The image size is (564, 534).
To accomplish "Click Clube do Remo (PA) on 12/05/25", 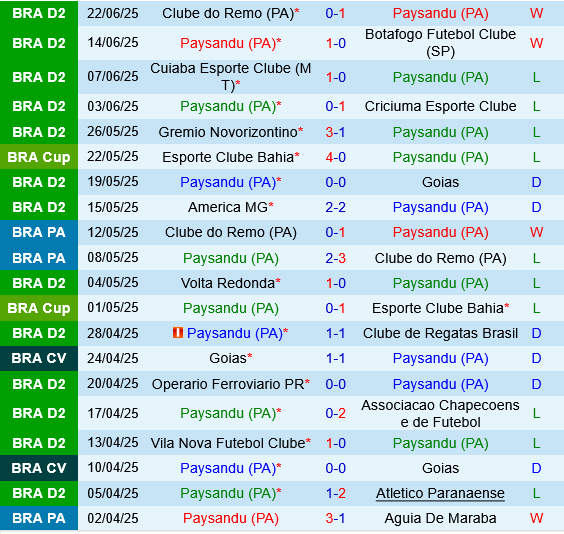I will coord(231,232).
